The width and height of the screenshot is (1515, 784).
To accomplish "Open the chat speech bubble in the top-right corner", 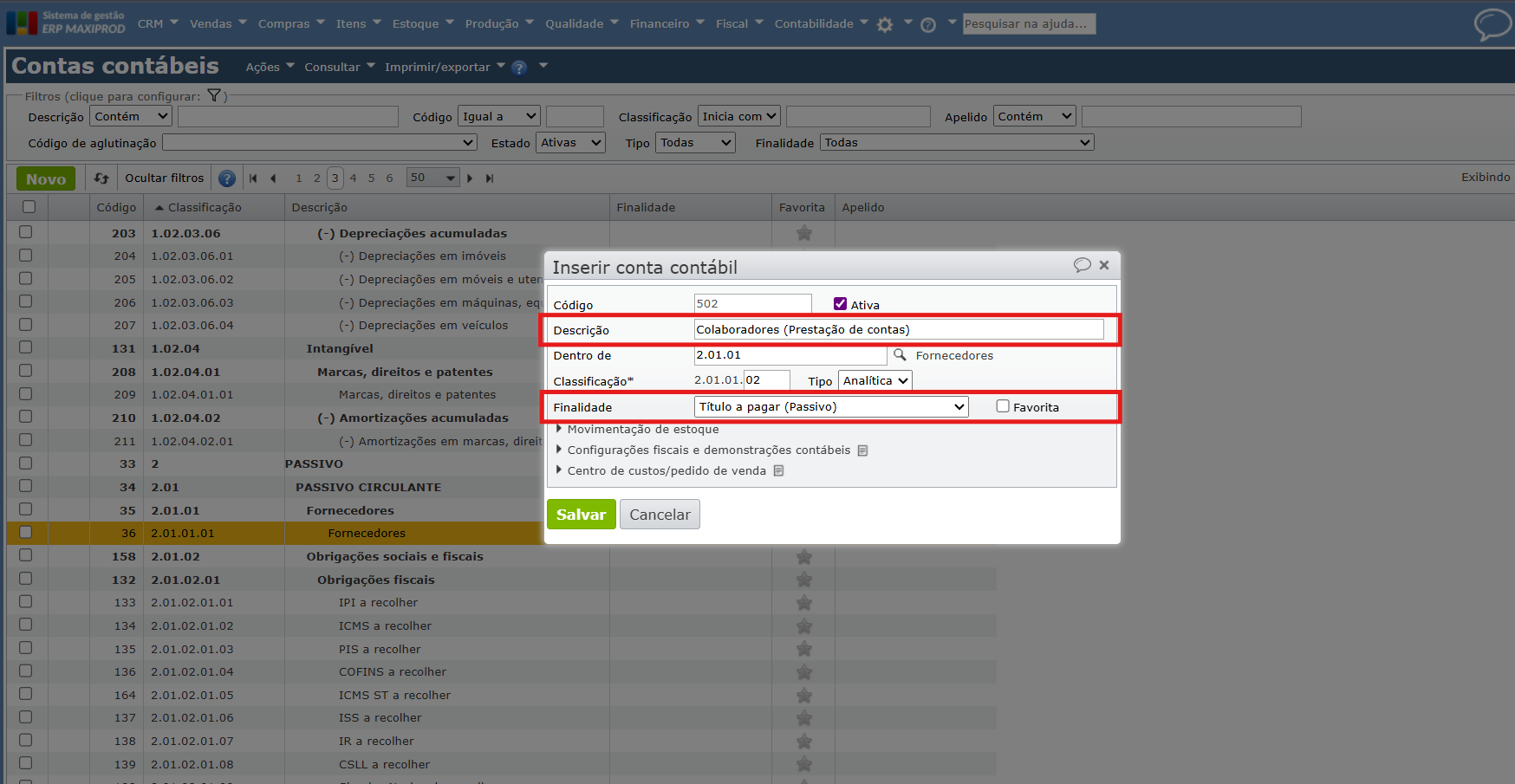I will [1492, 23].
